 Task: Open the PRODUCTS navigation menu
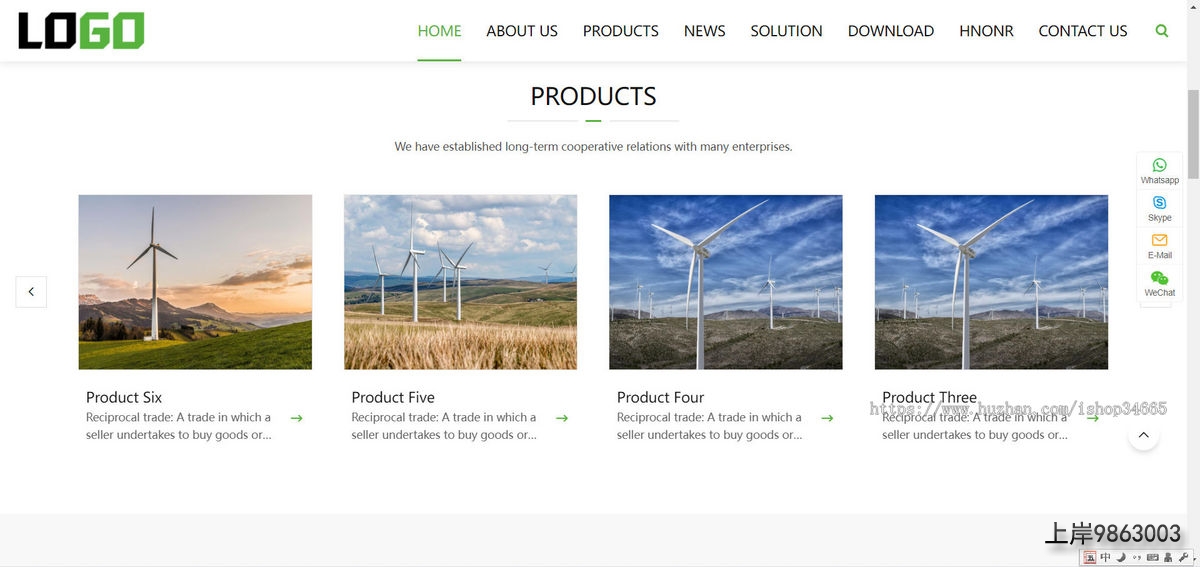(x=620, y=31)
